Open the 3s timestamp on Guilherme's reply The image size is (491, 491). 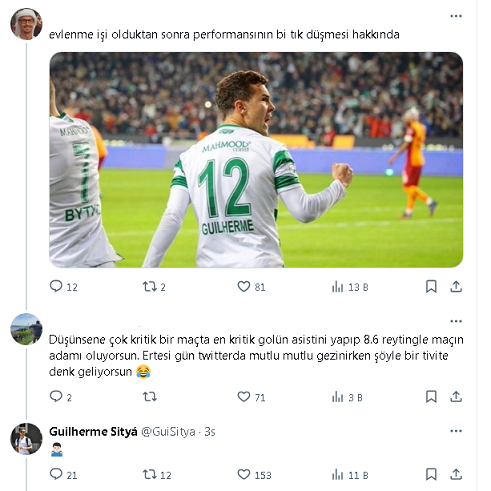[x=210, y=432]
